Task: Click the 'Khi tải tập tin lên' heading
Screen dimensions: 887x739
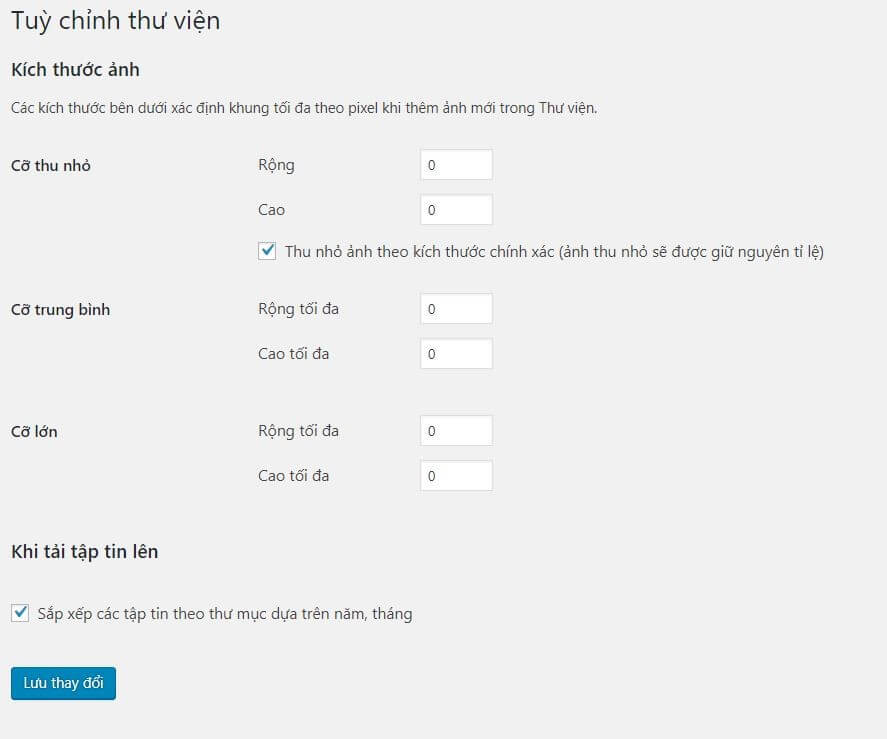Action: pos(84,551)
